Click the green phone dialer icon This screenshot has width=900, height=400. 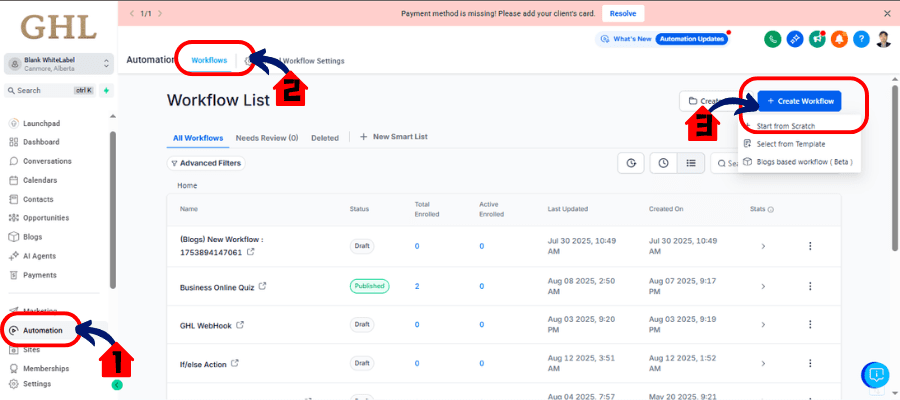tap(773, 39)
